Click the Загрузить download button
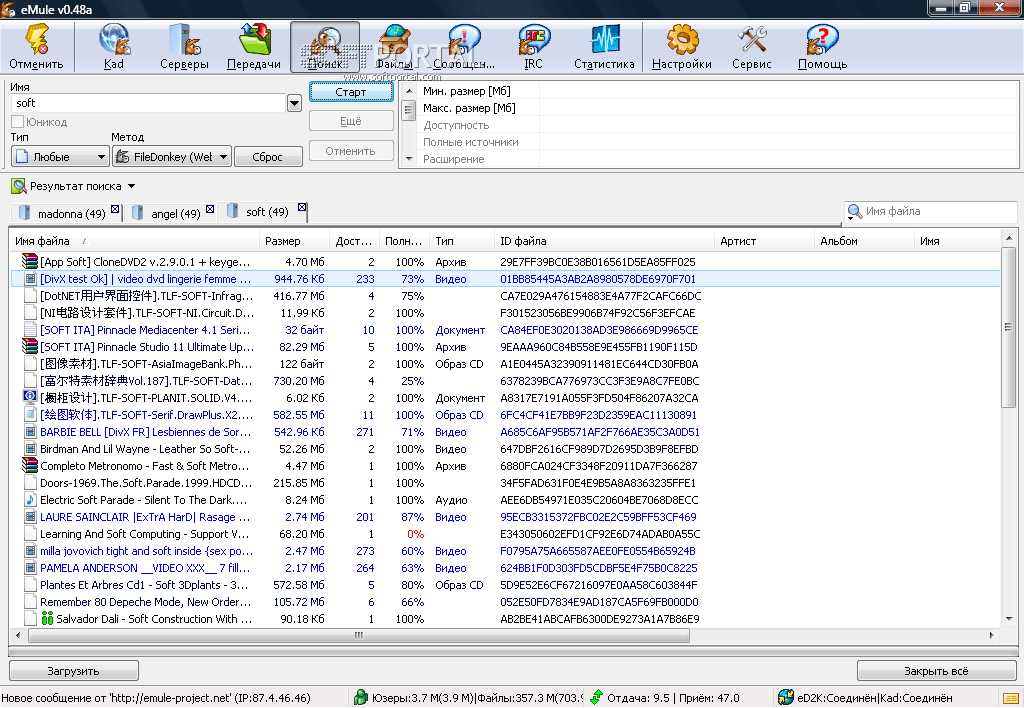 [74, 671]
